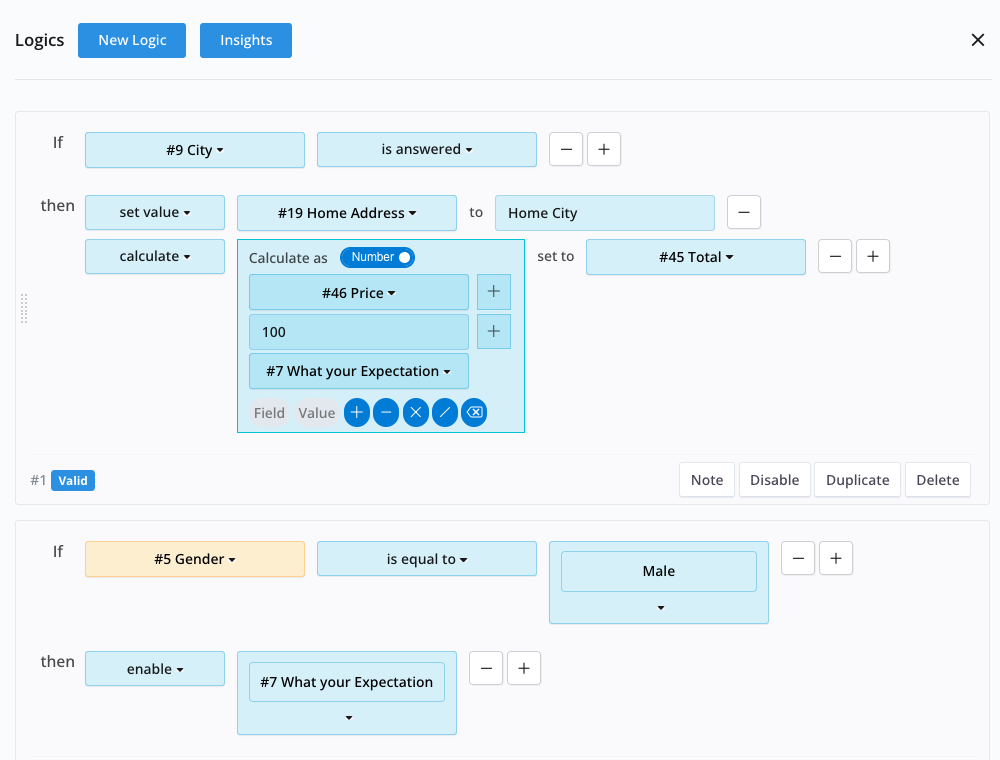Image resolution: width=1000 pixels, height=760 pixels.
Task: Close the Logics panel with X
Action: click(x=978, y=40)
